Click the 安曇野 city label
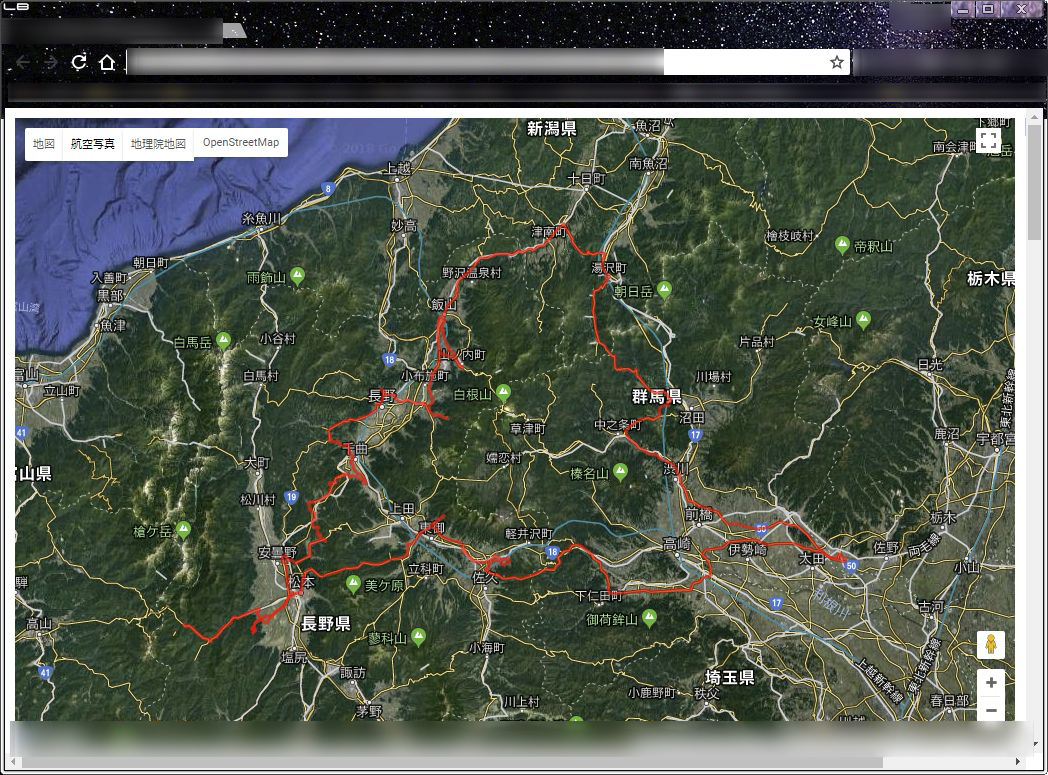This screenshot has width=1048, height=775. click(x=277, y=552)
